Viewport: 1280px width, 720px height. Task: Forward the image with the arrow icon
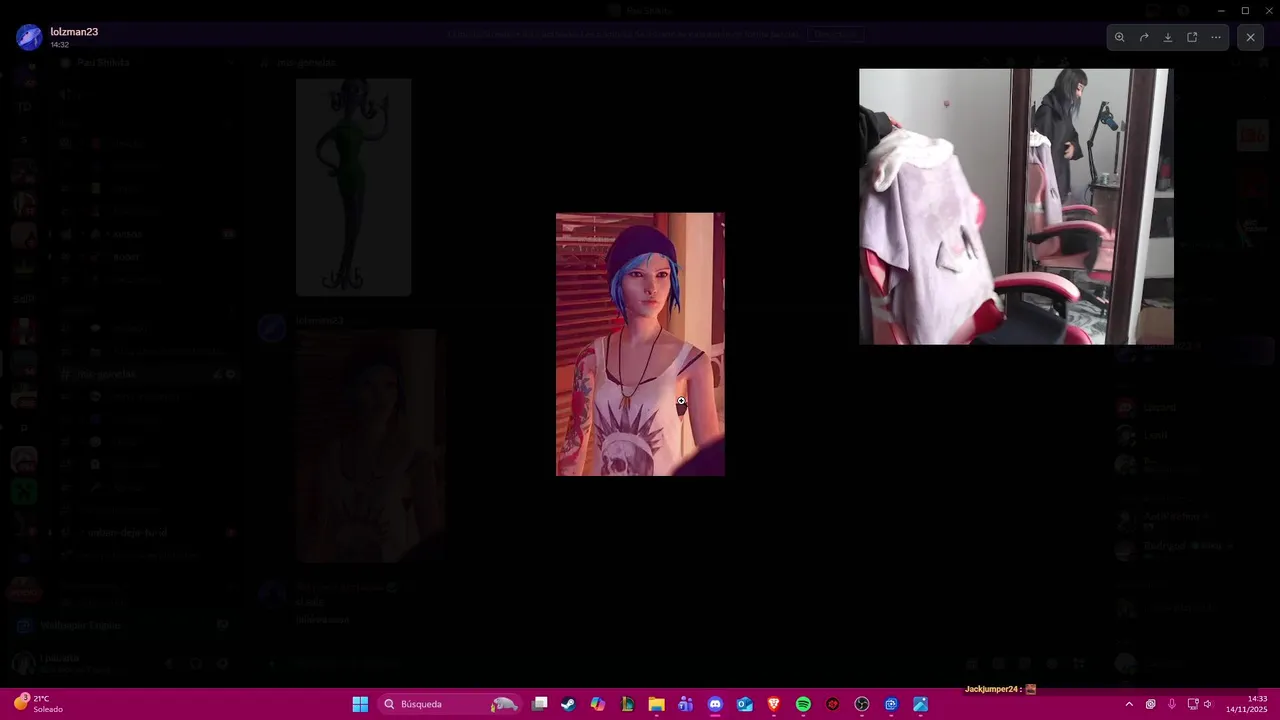pyautogui.click(x=1144, y=37)
